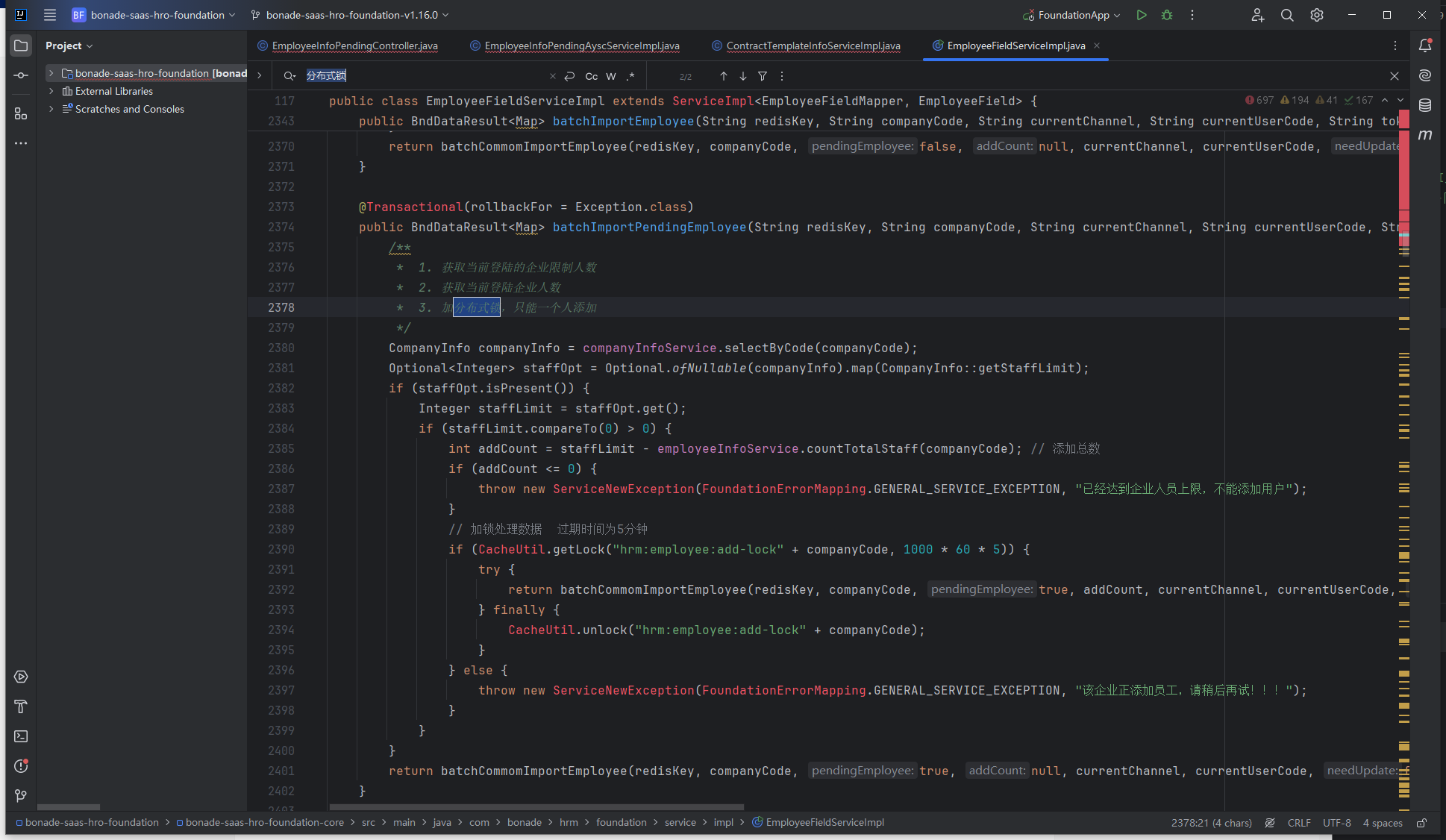The image size is (1446, 840).
Task: Toggle read-only lock in status bar
Action: pyautogui.click(x=1422, y=823)
